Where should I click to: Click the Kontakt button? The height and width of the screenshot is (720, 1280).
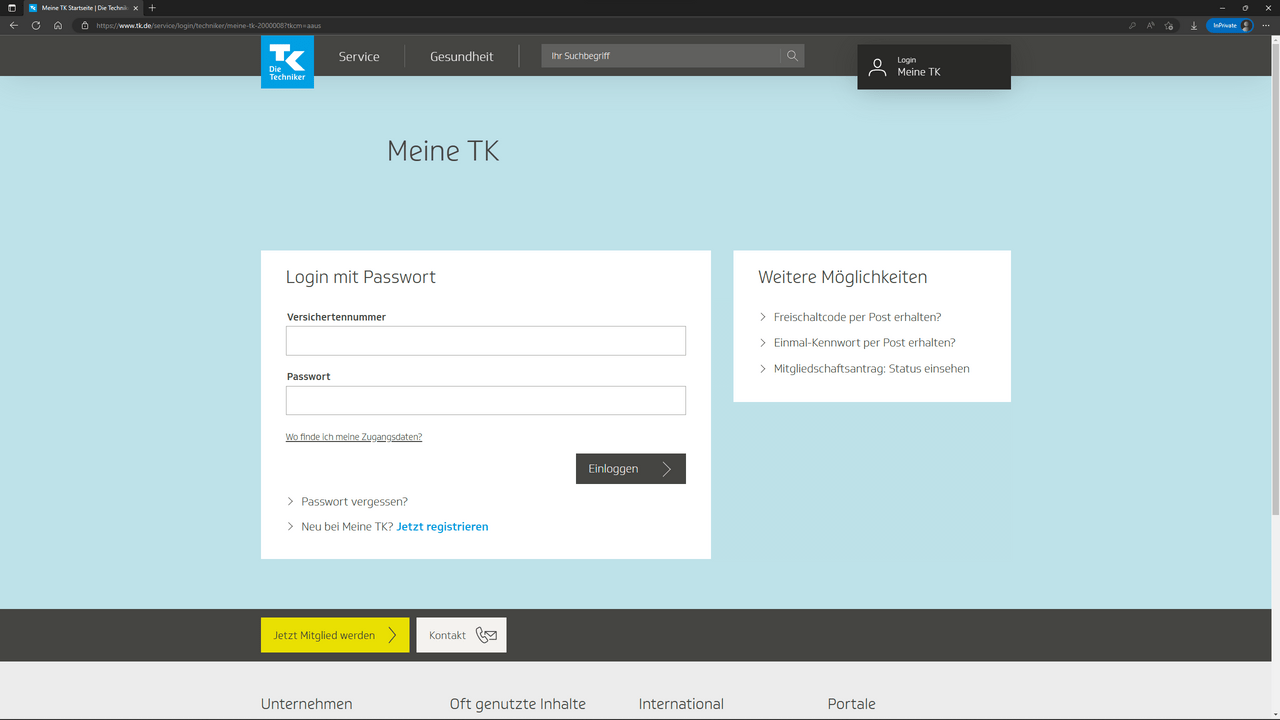pos(461,635)
